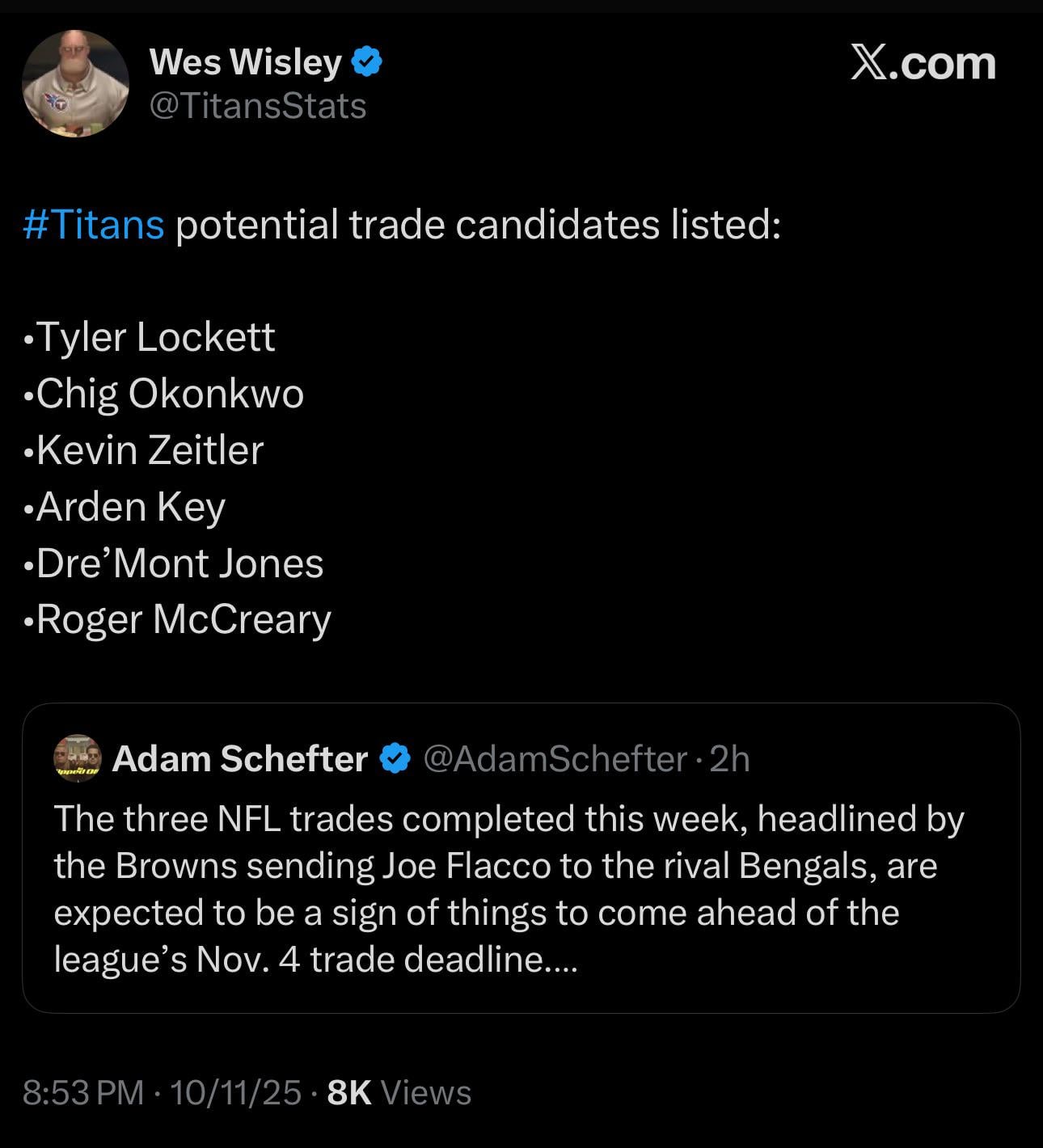
Task: Click Adam Schefter's small avatar
Action: 77,758
